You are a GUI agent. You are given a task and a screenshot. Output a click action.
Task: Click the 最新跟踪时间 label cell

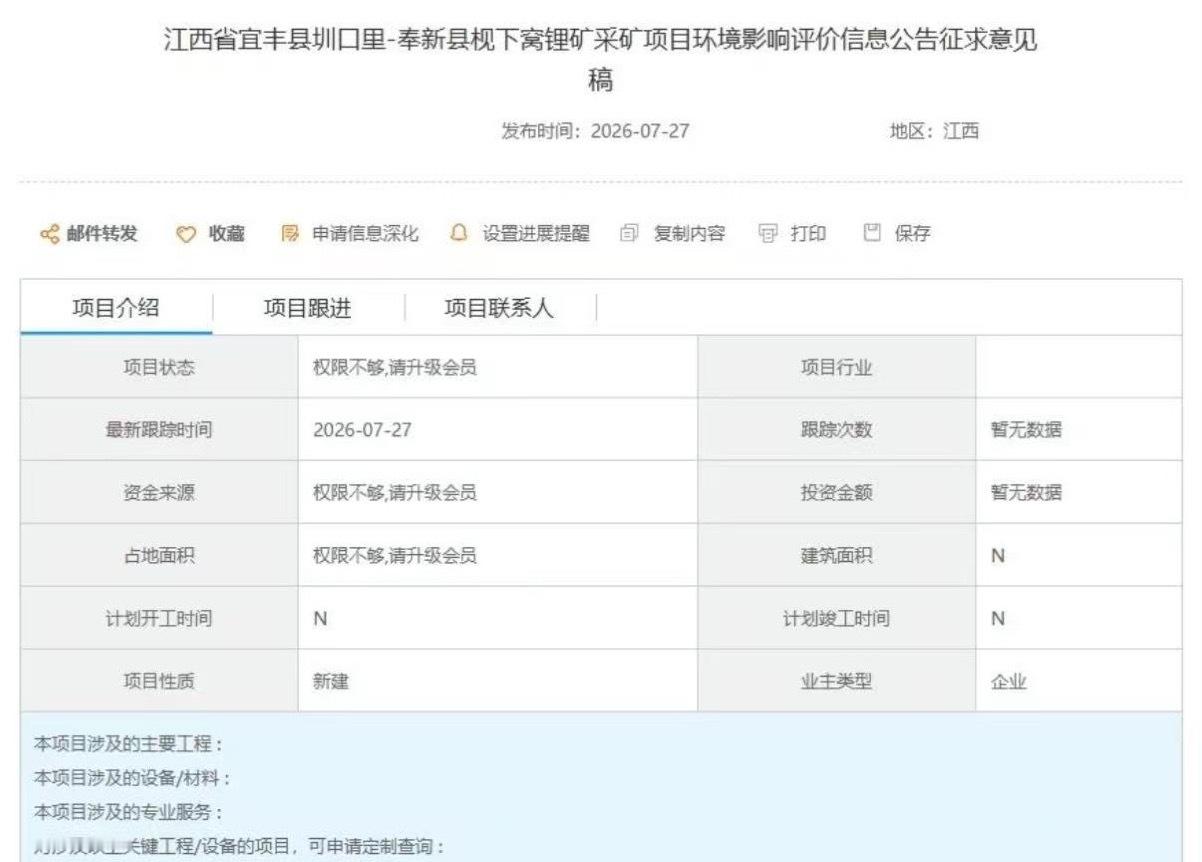coord(159,430)
